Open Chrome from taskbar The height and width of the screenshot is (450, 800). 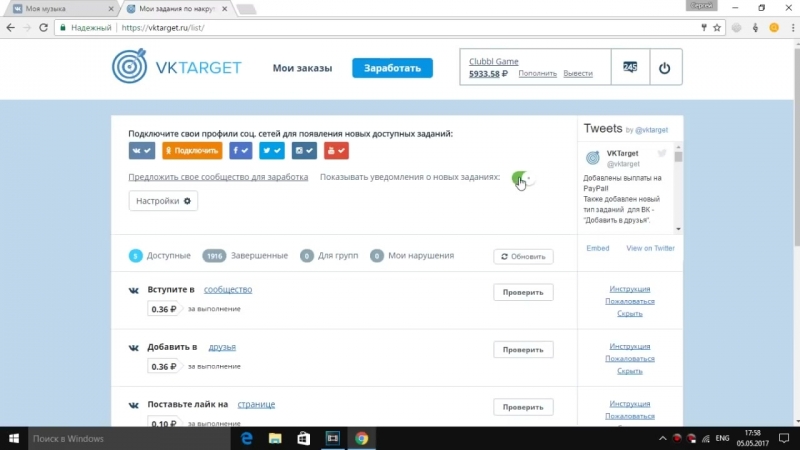tap(361, 438)
